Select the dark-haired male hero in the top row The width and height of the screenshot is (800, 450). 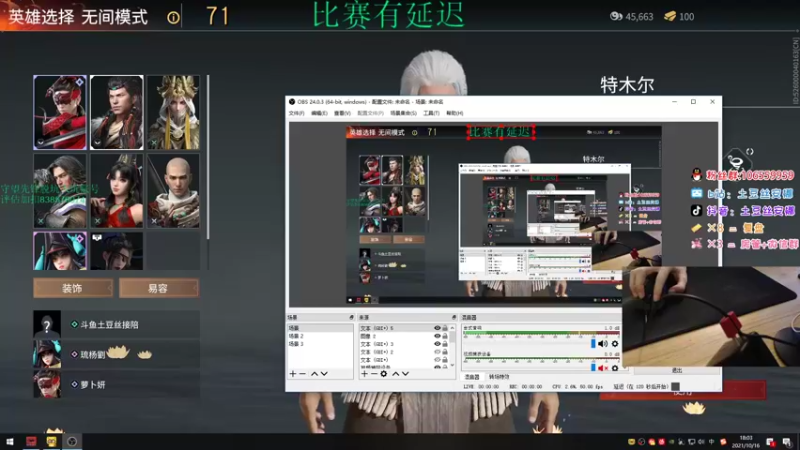click(x=117, y=112)
